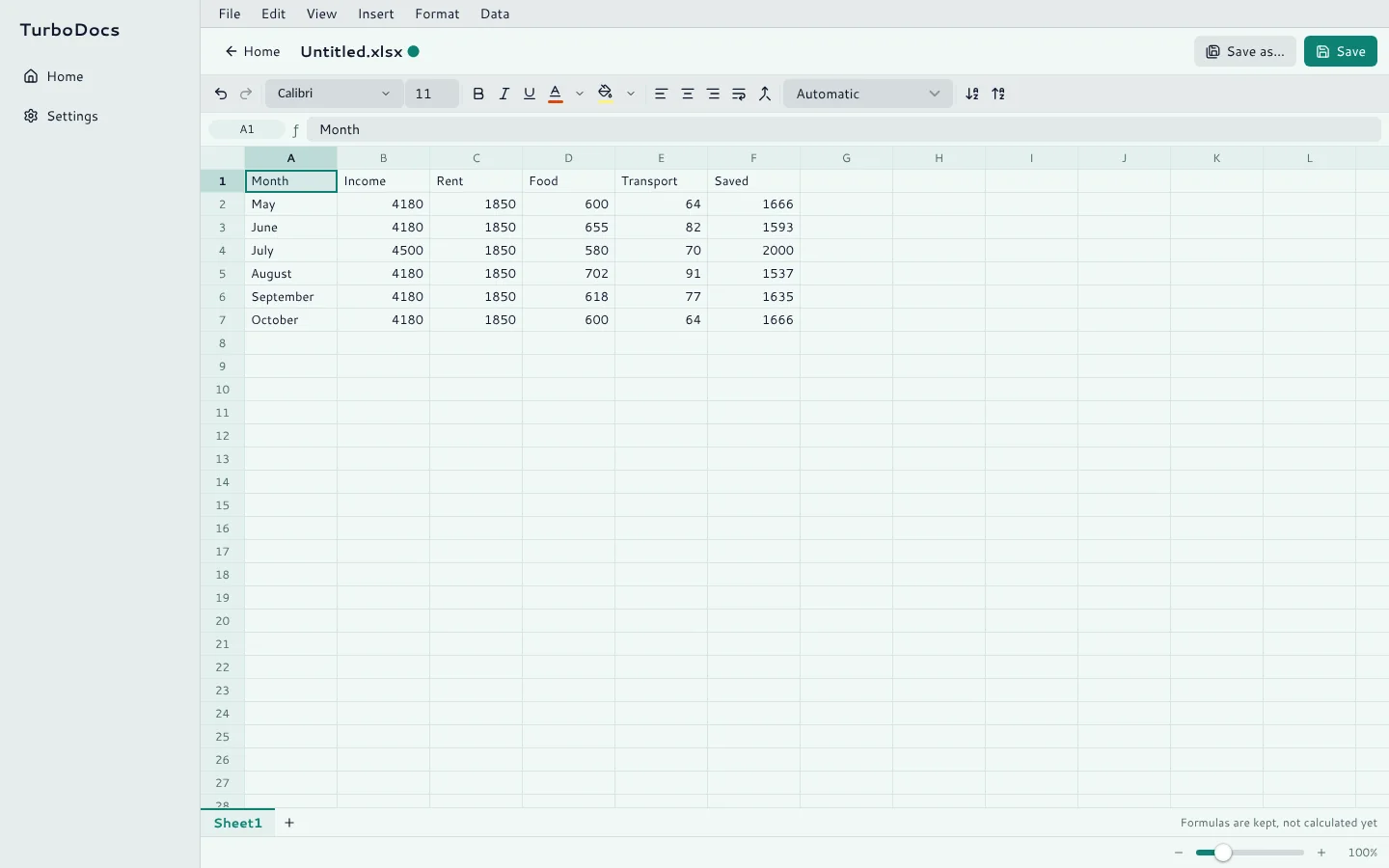1389x868 pixels.
Task: Click the zoom slider handle
Action: 1223,853
